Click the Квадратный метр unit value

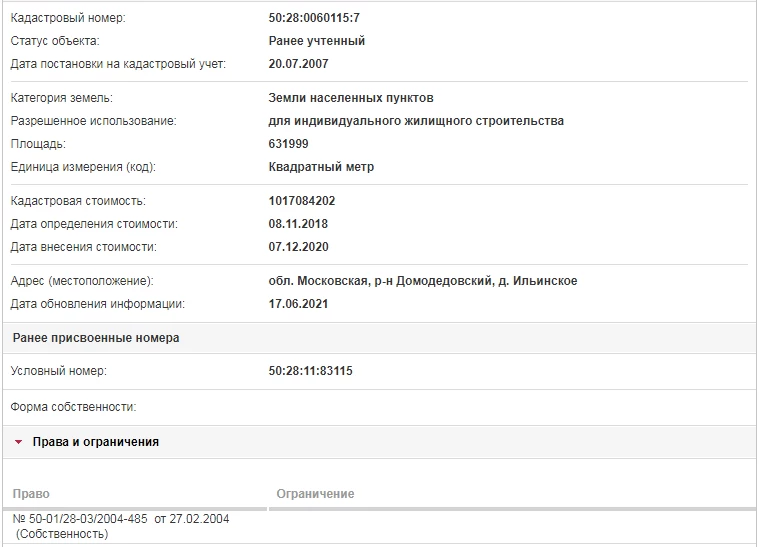coord(321,167)
